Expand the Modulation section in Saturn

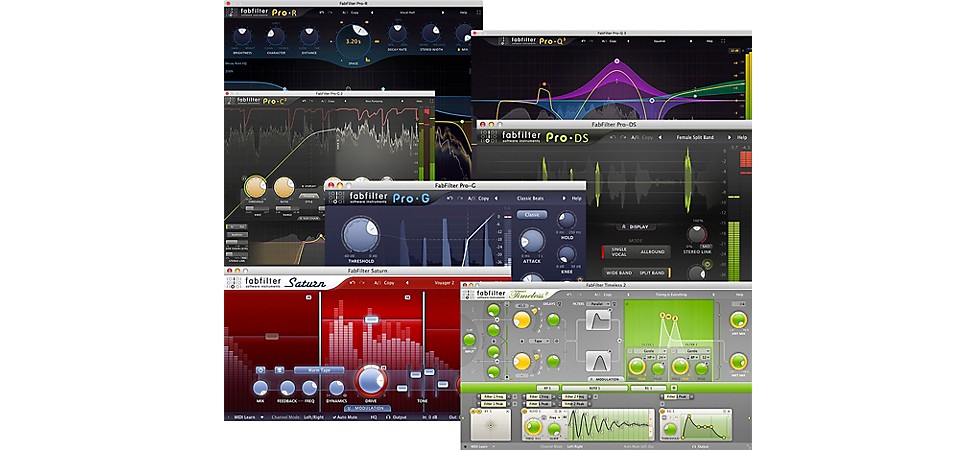coord(367,409)
